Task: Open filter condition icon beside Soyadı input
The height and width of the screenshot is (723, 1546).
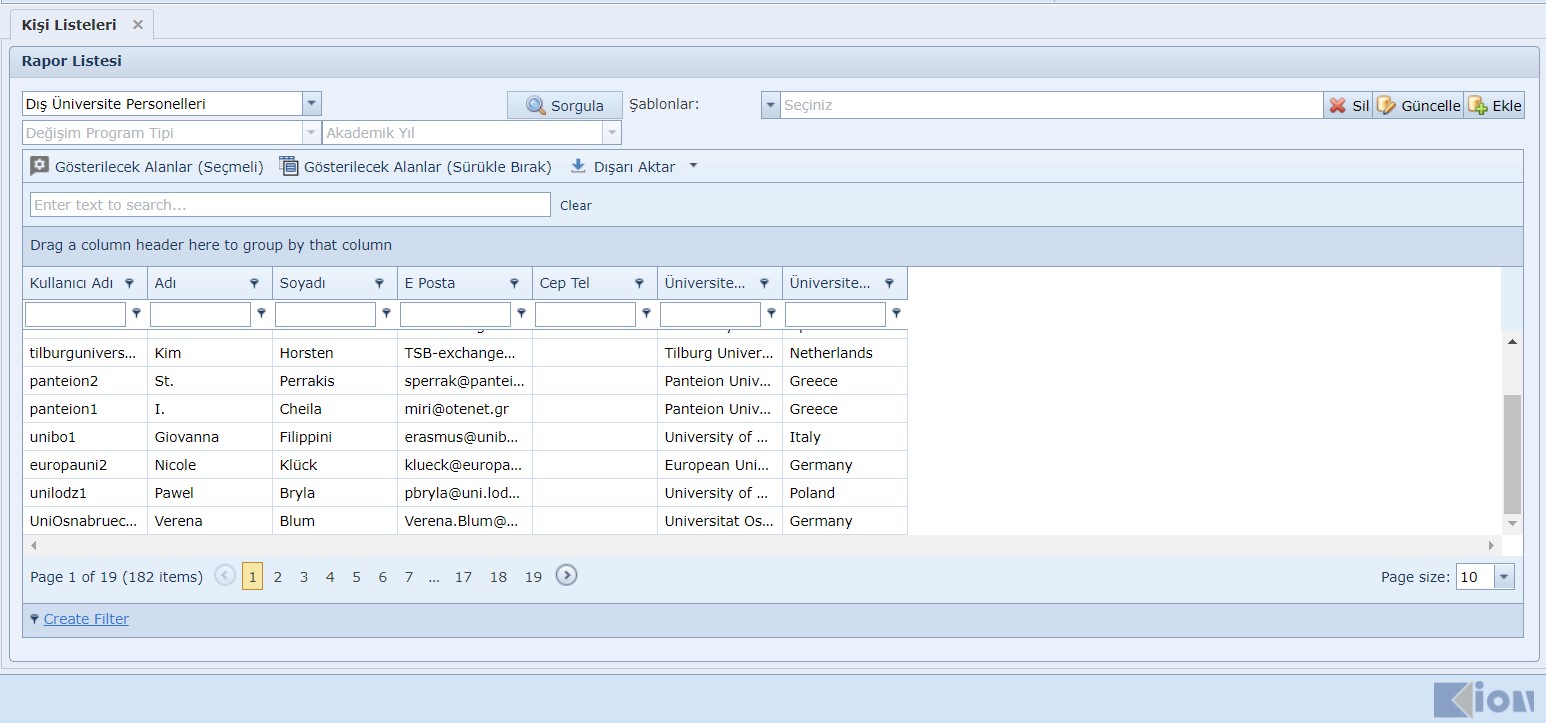Action: click(x=386, y=313)
